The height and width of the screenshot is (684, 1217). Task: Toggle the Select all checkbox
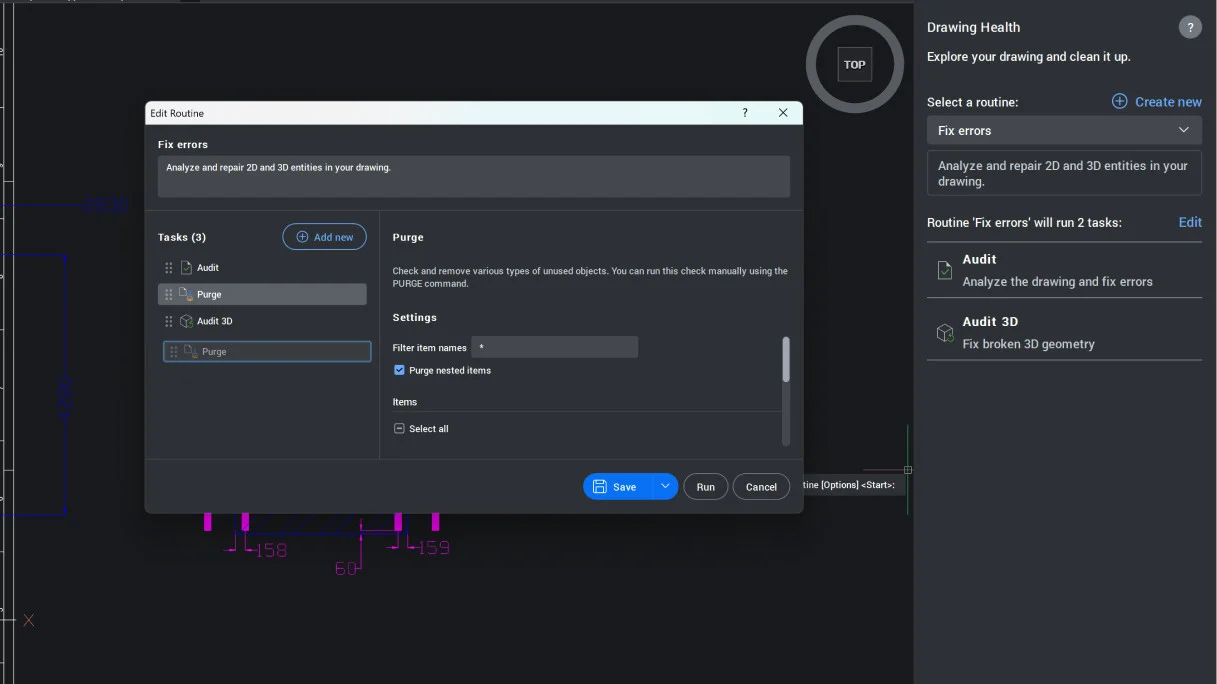tap(399, 428)
